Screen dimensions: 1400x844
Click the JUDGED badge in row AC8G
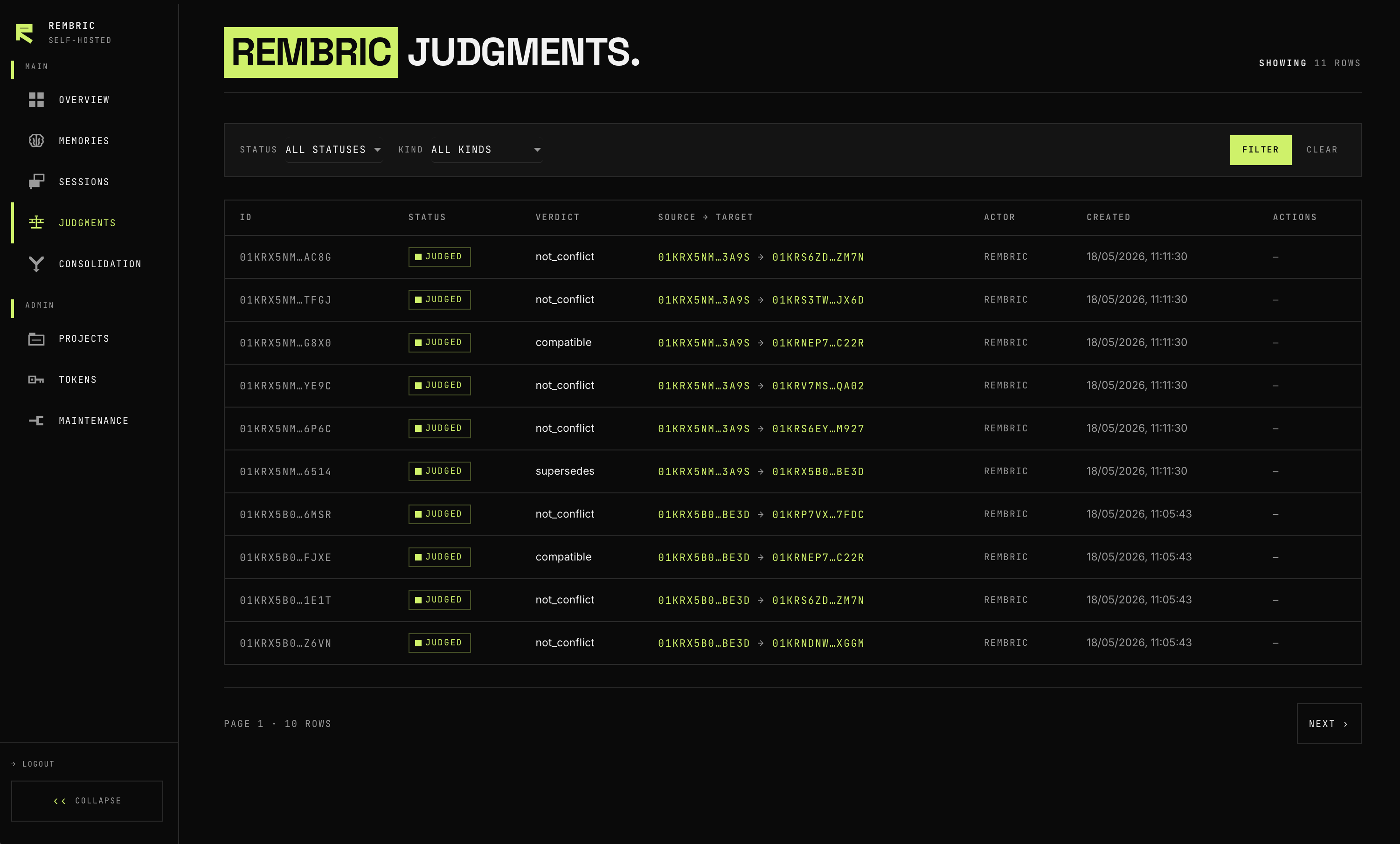[439, 257]
